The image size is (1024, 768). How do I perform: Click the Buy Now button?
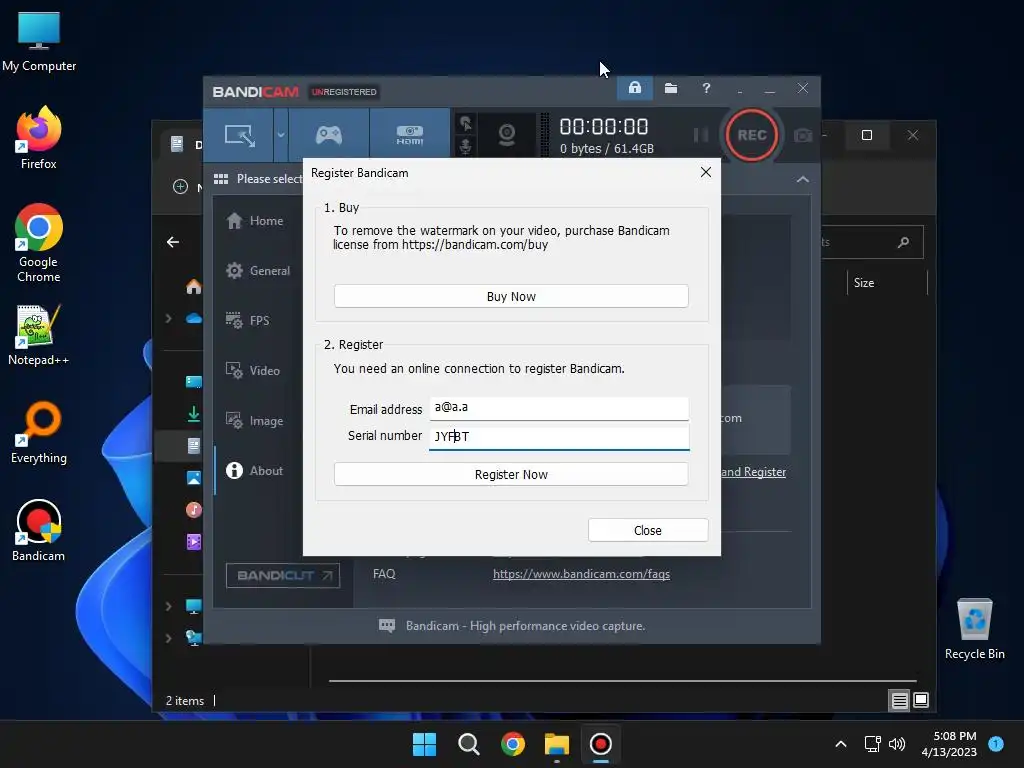tap(511, 296)
